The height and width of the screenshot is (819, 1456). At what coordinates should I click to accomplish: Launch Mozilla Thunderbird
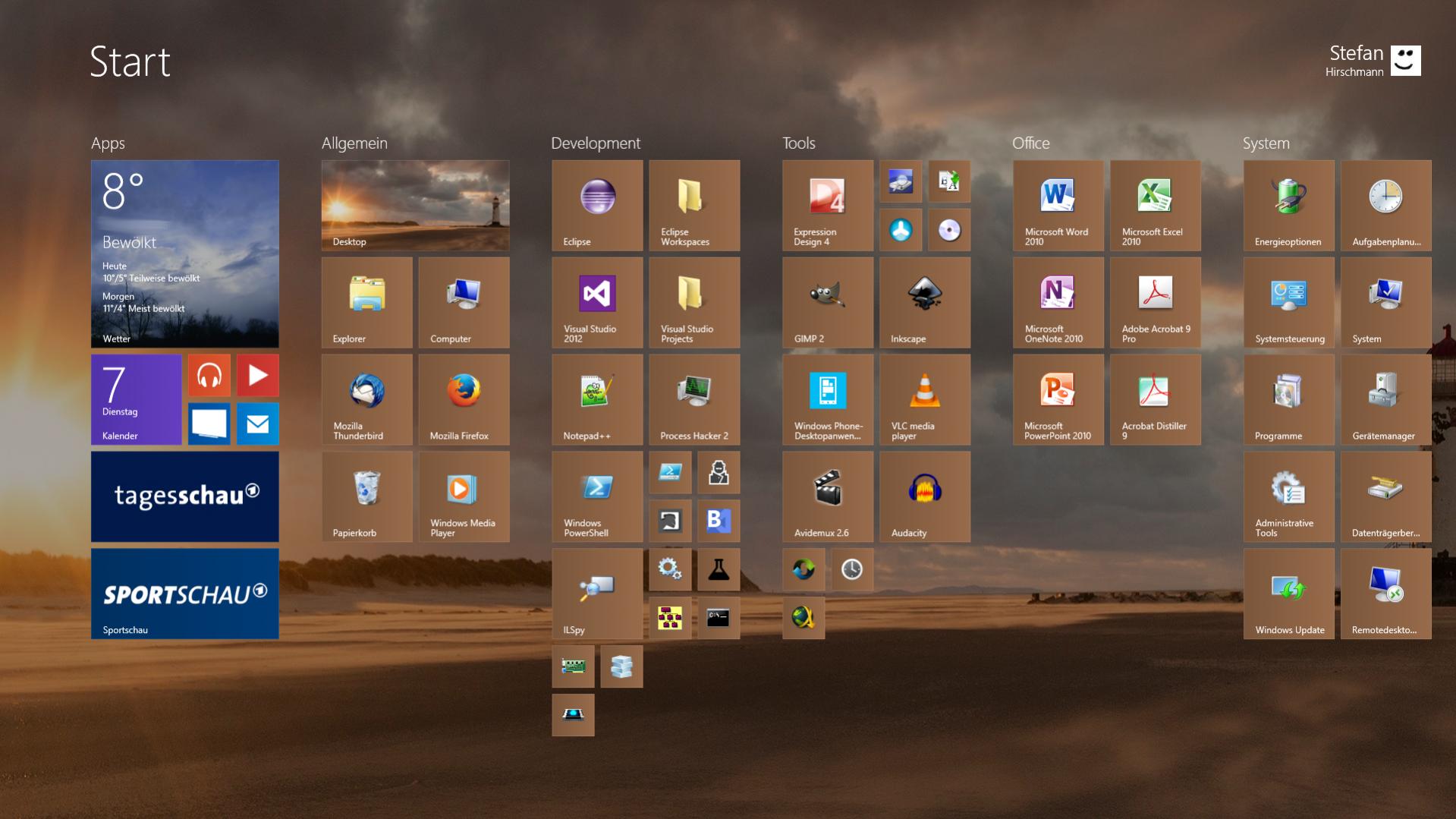click(367, 399)
